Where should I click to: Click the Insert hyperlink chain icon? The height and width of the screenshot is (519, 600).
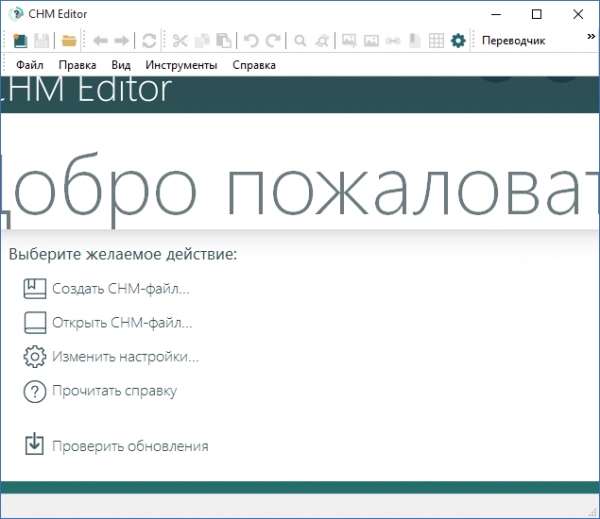coord(393,41)
